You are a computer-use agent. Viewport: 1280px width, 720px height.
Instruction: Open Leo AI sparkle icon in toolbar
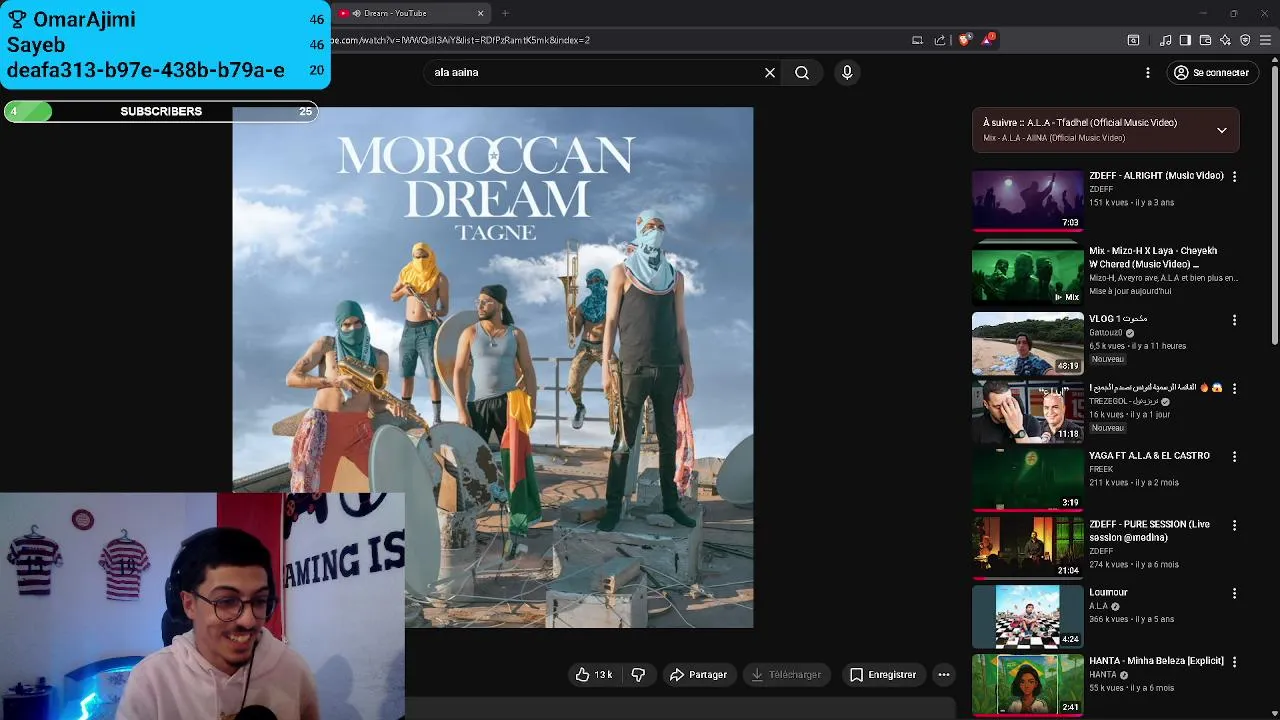point(1225,40)
